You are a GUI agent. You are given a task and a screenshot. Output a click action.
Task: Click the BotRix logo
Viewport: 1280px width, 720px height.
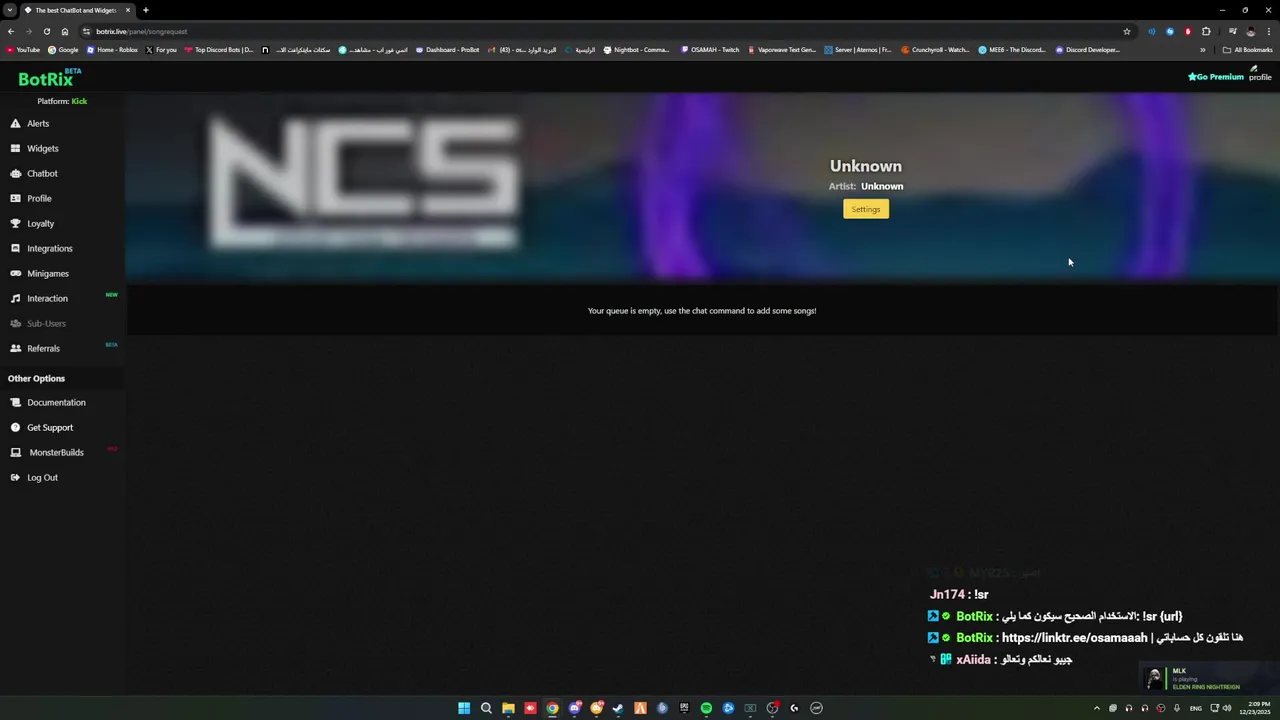click(x=49, y=78)
